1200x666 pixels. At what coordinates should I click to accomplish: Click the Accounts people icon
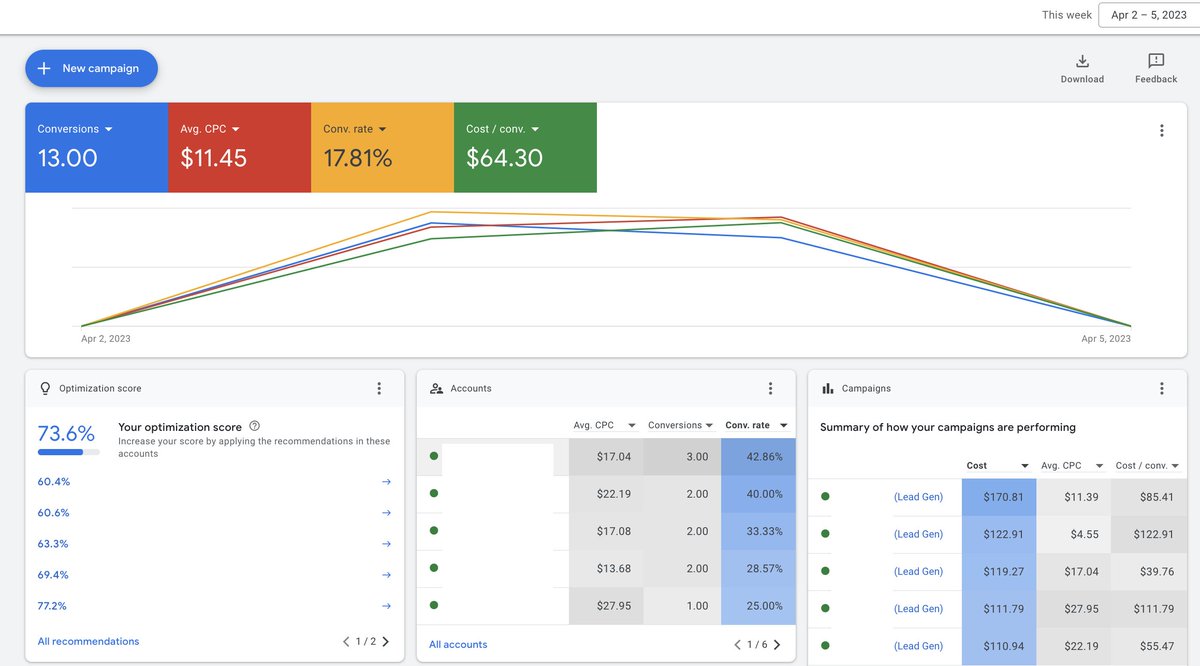point(436,388)
